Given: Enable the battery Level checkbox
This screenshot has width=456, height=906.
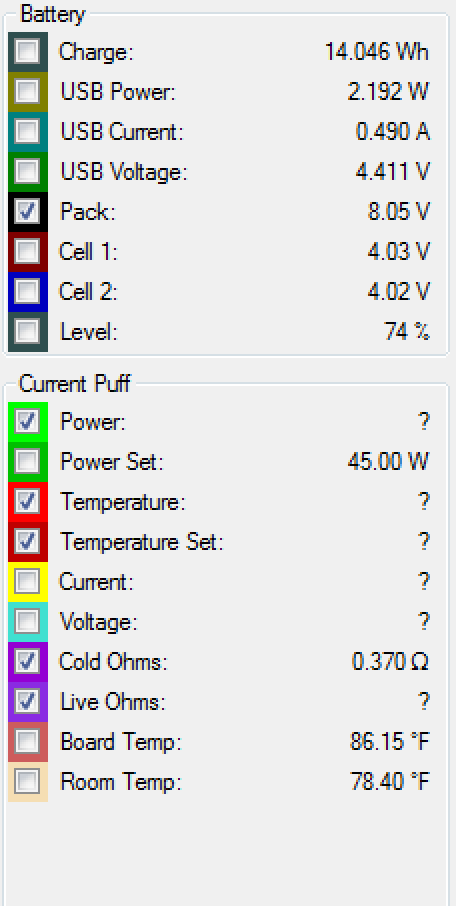Looking at the screenshot, I should point(27,331).
